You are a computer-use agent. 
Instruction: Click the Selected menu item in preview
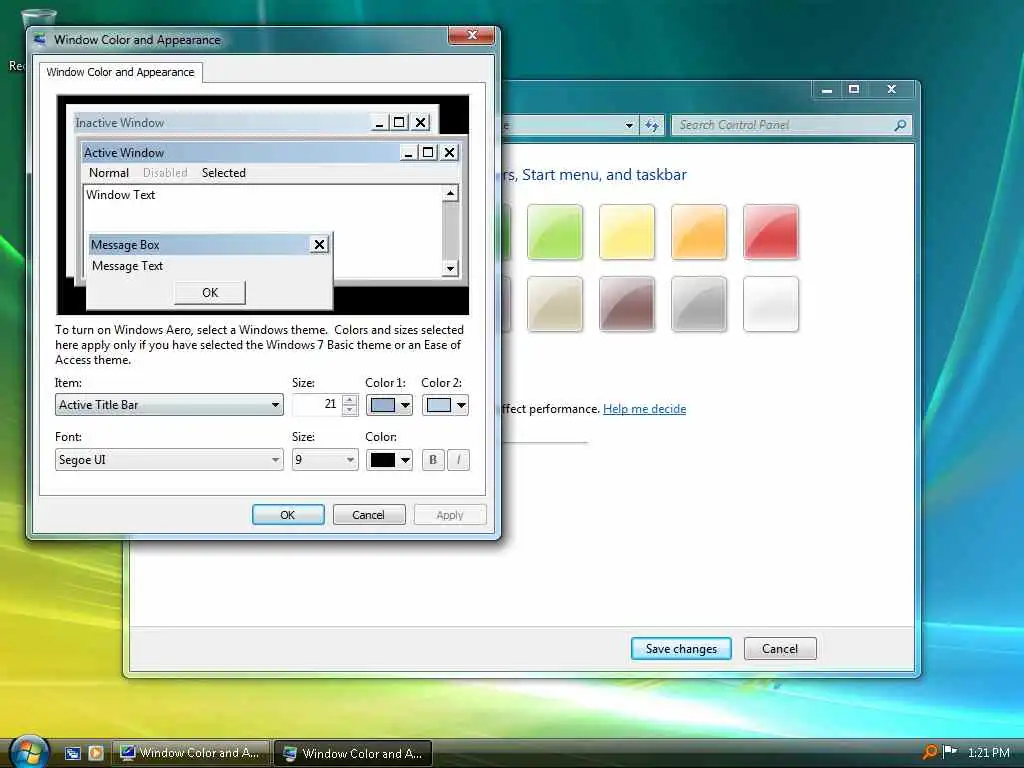pos(224,172)
